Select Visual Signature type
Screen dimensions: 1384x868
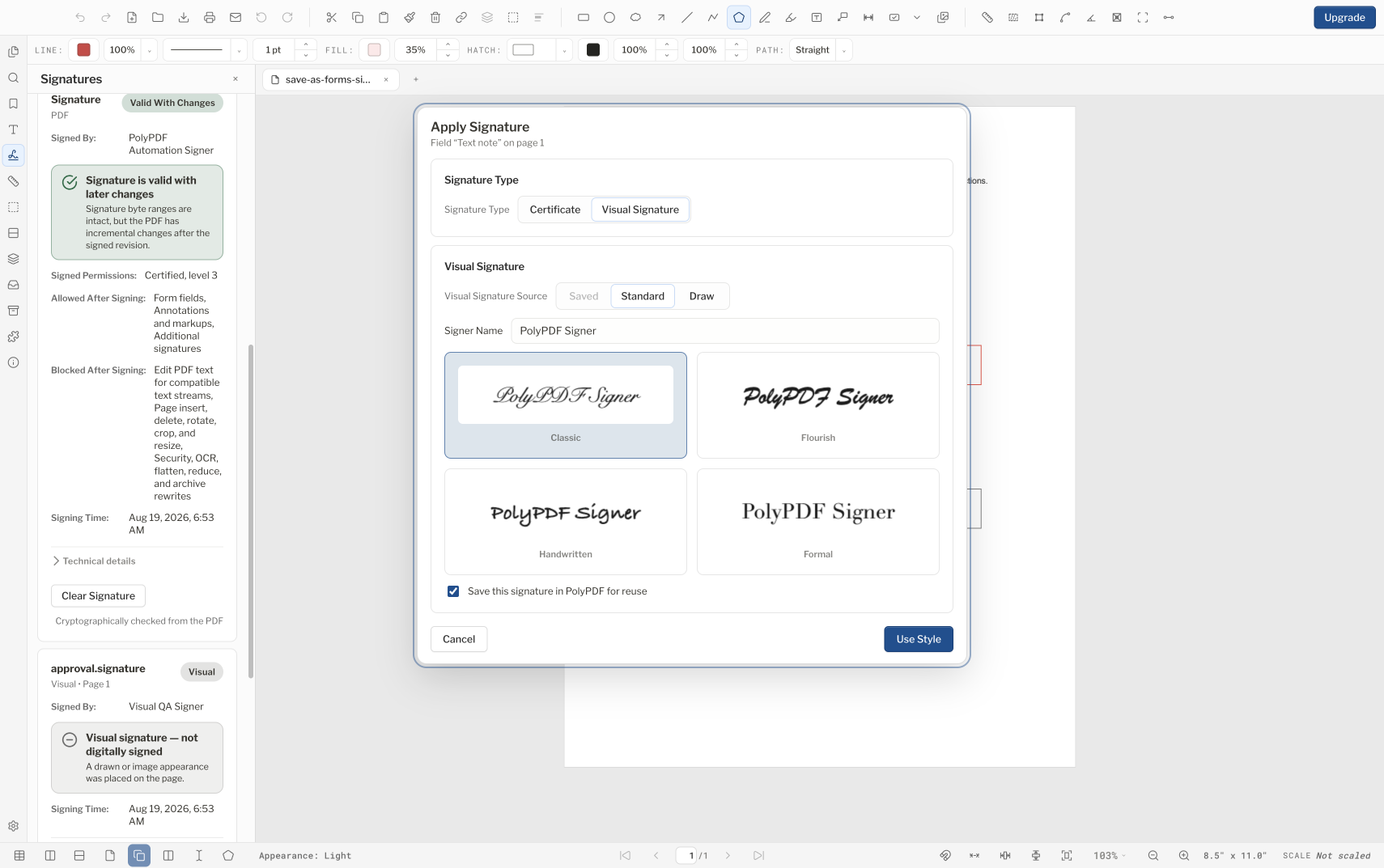tap(640, 210)
